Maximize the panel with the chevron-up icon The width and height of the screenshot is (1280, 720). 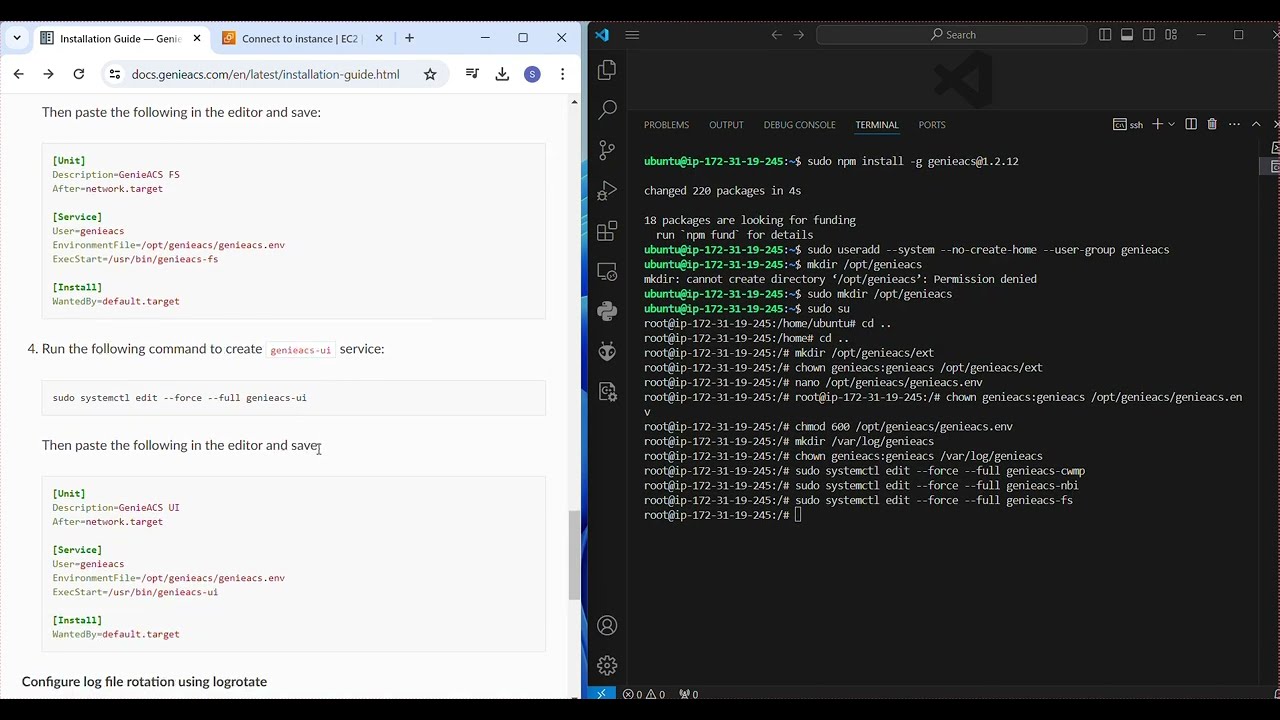tap(1256, 124)
